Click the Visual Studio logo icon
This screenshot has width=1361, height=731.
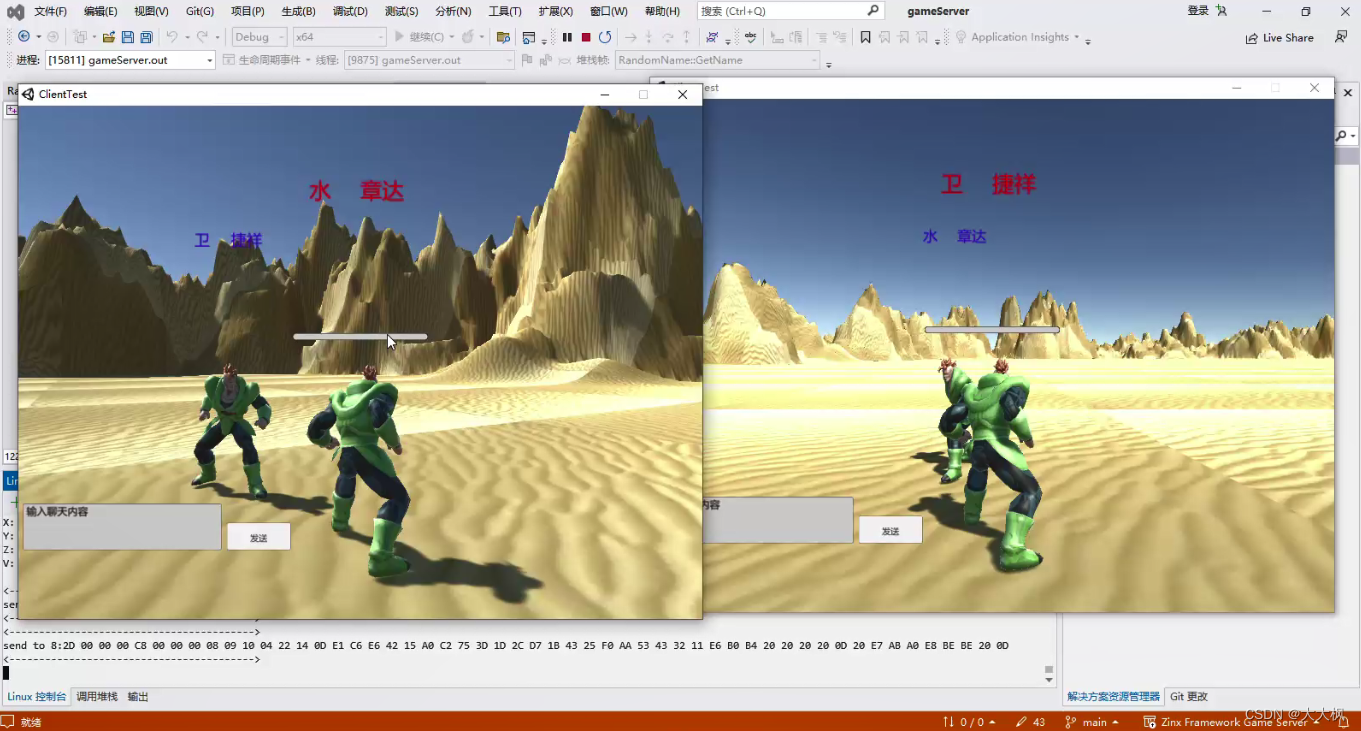[x=15, y=12]
